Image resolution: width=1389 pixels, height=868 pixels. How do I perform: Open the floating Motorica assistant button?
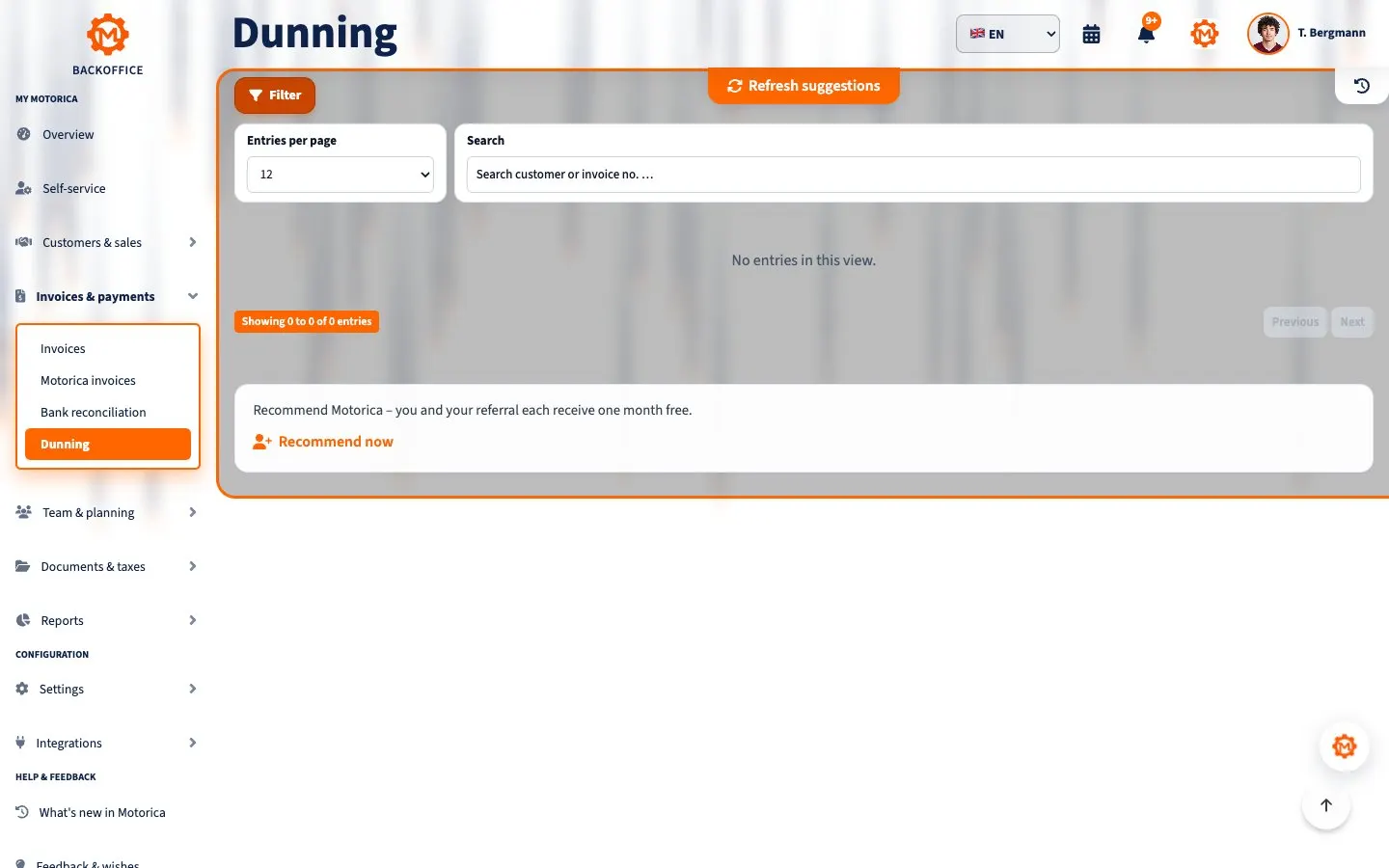[1344, 746]
